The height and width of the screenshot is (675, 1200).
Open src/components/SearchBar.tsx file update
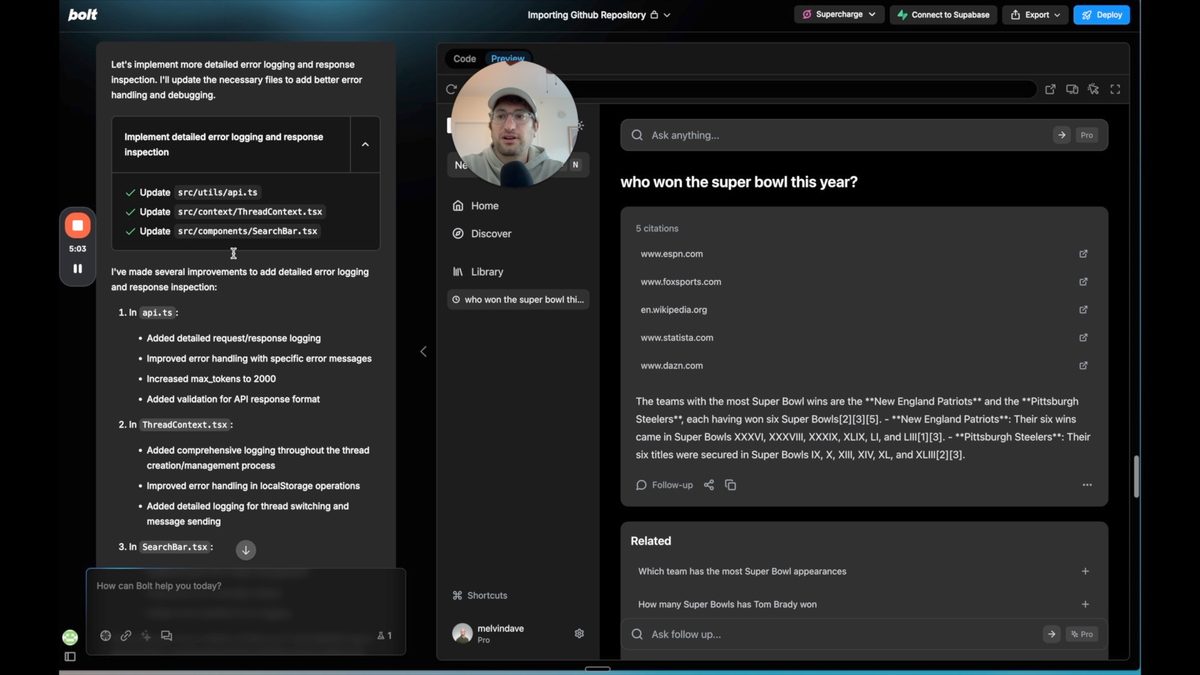[247, 231]
